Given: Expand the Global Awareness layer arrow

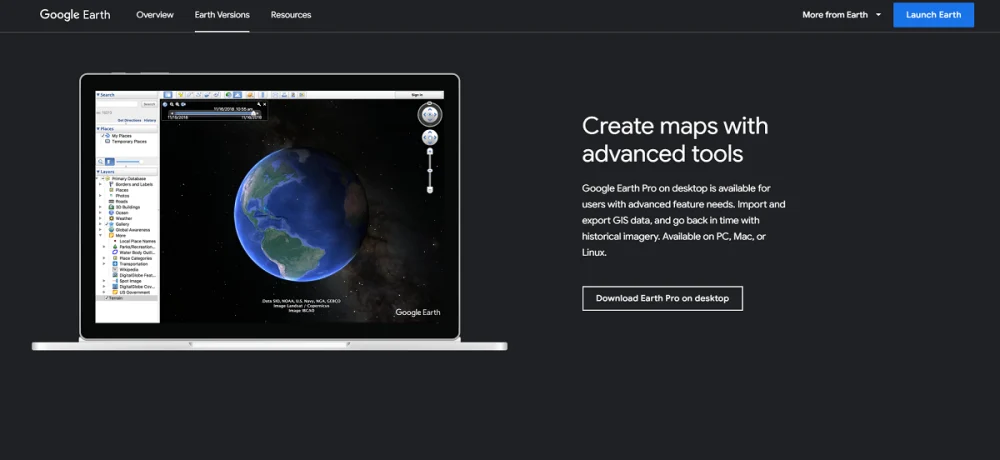Looking at the screenshot, I should coord(100,230).
